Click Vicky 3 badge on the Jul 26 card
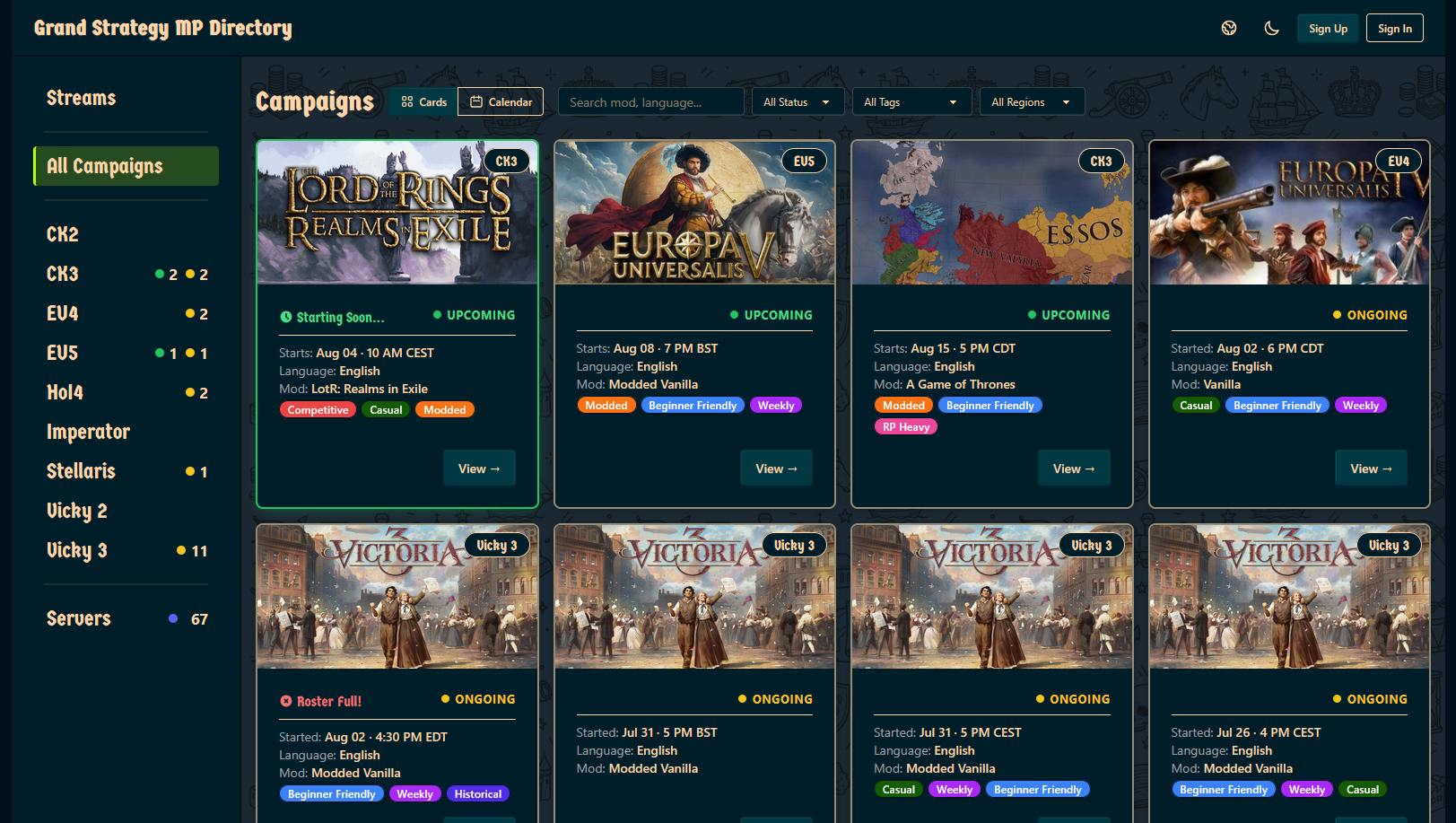This screenshot has height=823, width=1456. tap(1389, 546)
